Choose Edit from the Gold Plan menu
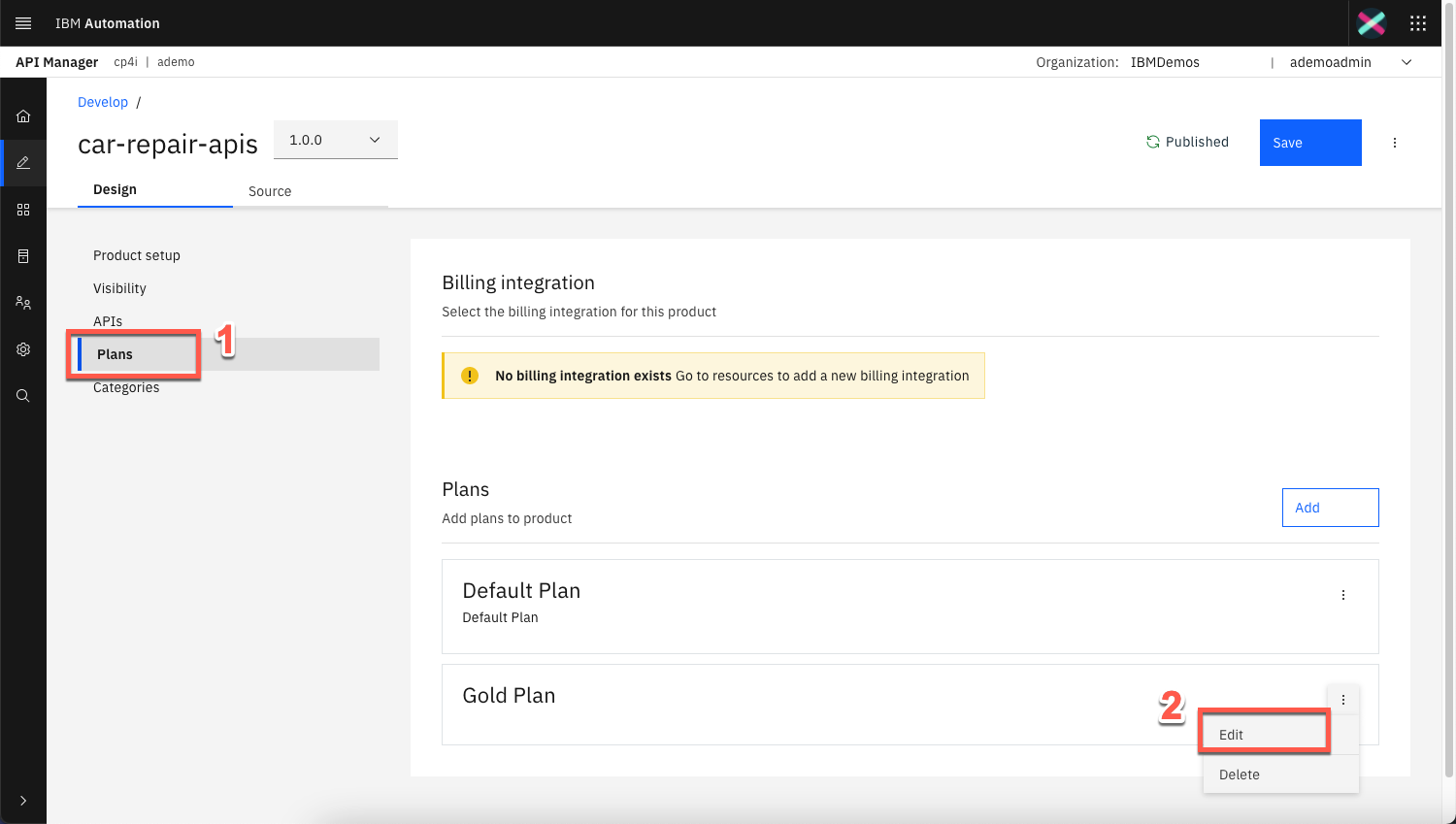1456x824 pixels. tap(1280, 735)
